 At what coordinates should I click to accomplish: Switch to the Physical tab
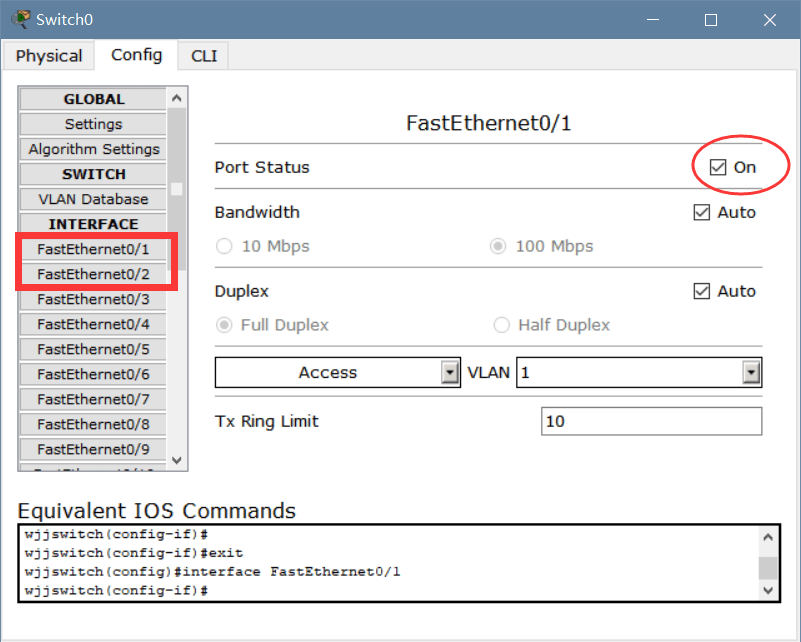point(49,56)
